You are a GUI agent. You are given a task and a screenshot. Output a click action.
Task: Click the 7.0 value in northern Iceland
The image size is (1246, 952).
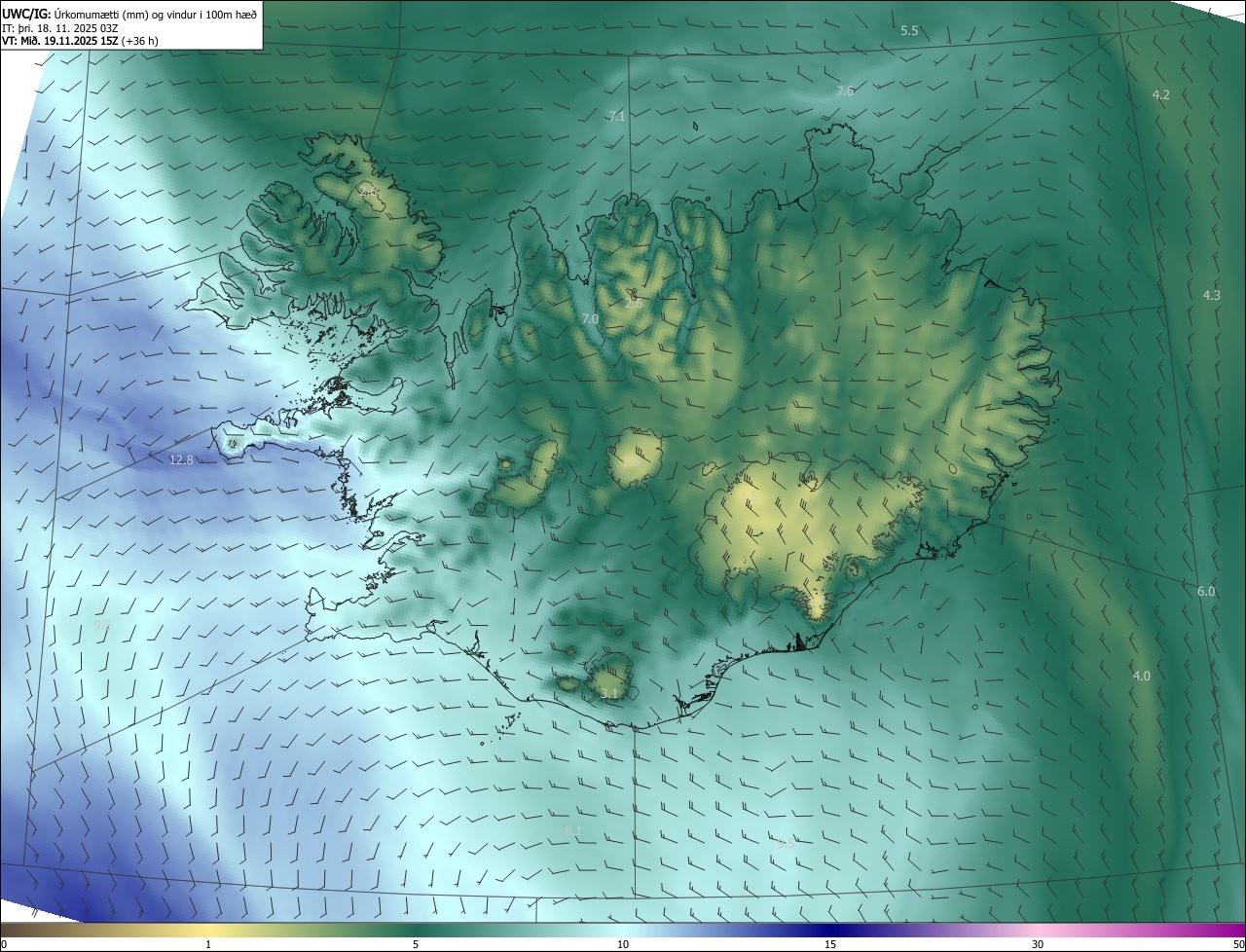pos(590,318)
